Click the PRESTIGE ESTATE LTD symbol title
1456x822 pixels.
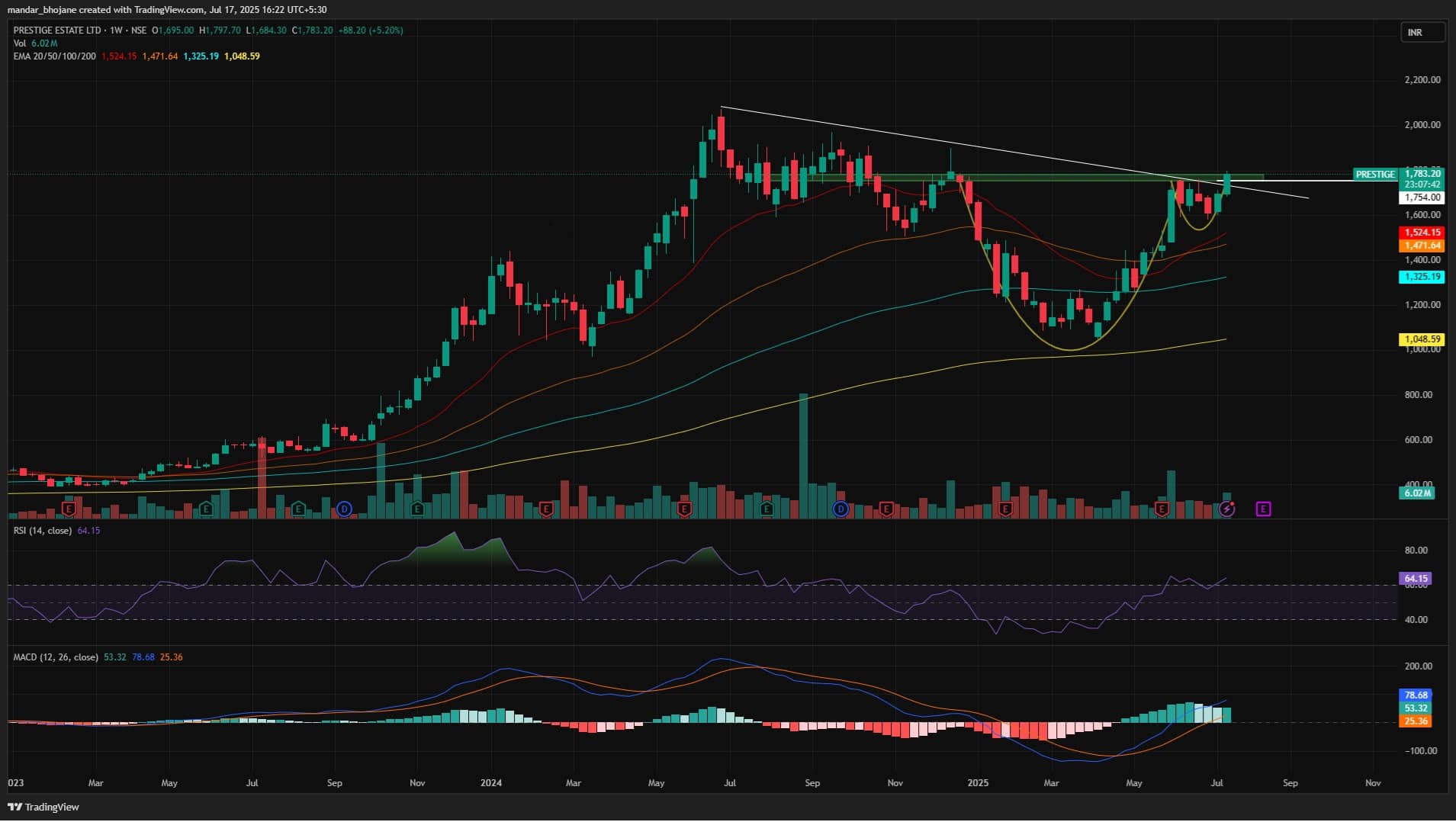click(x=57, y=31)
